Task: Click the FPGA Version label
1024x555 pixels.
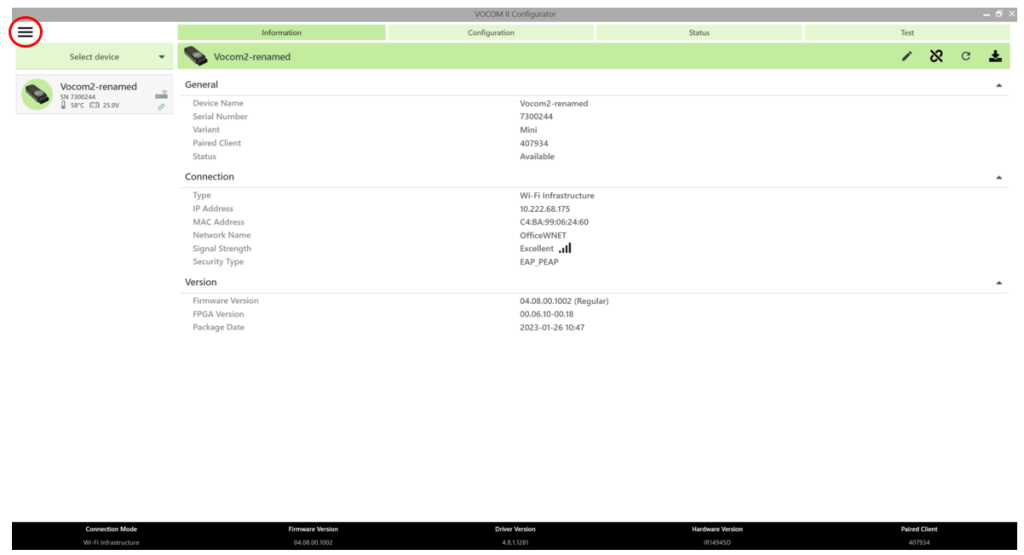Action: pyautogui.click(x=218, y=314)
